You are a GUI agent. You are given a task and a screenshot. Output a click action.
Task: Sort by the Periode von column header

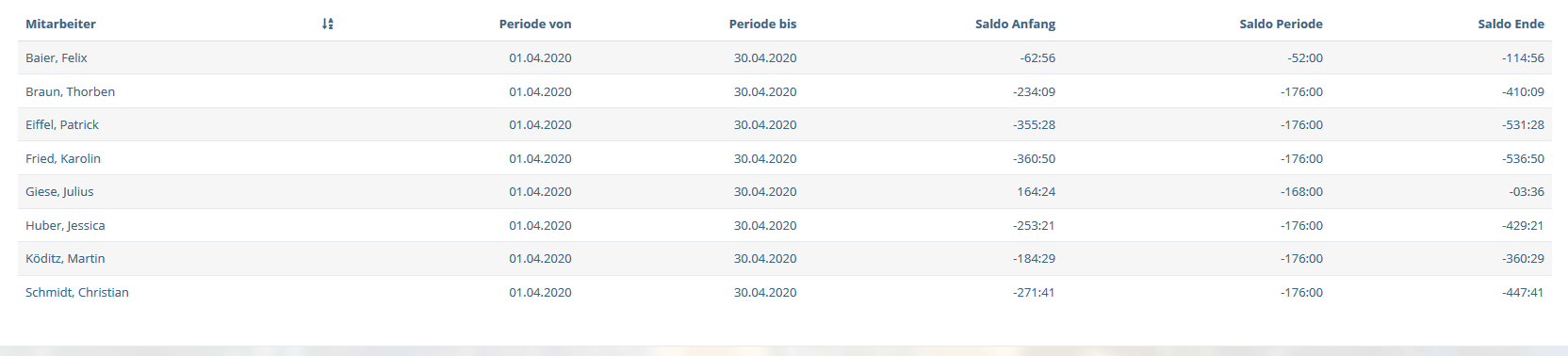point(535,24)
